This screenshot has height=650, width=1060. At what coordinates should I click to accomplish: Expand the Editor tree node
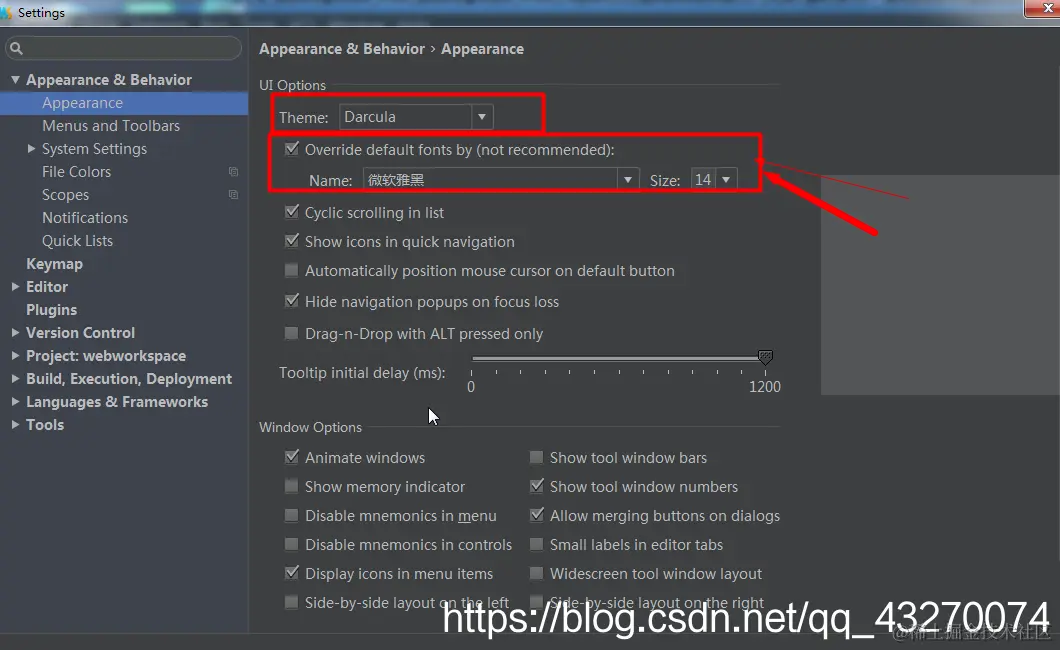tap(15, 286)
